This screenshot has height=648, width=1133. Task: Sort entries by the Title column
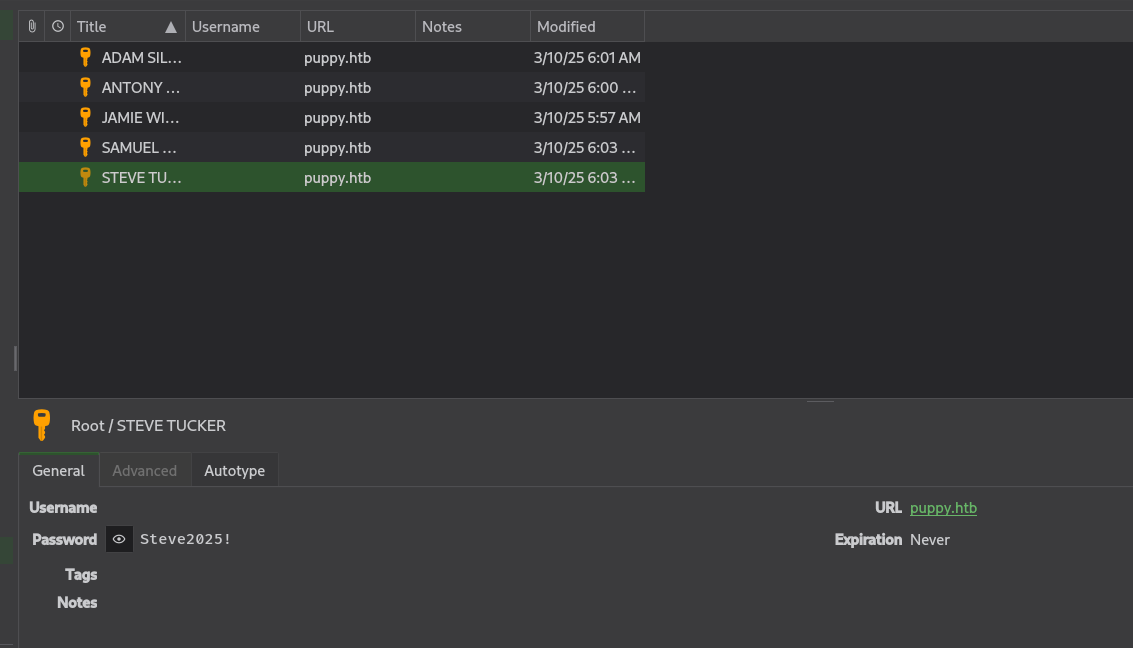pyautogui.click(x=128, y=27)
